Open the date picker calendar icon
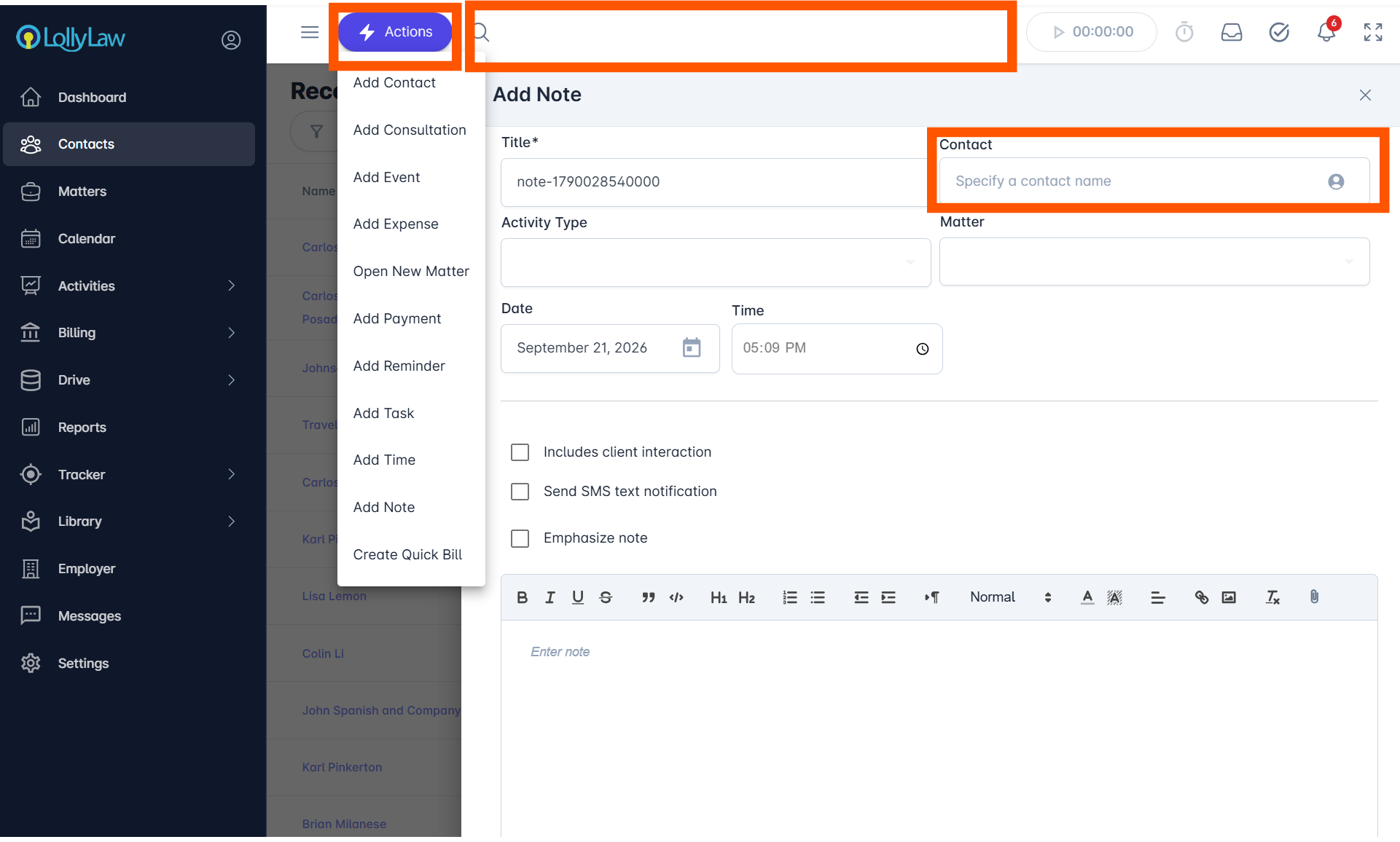The height and width of the screenshot is (842, 1400). pyautogui.click(x=692, y=348)
